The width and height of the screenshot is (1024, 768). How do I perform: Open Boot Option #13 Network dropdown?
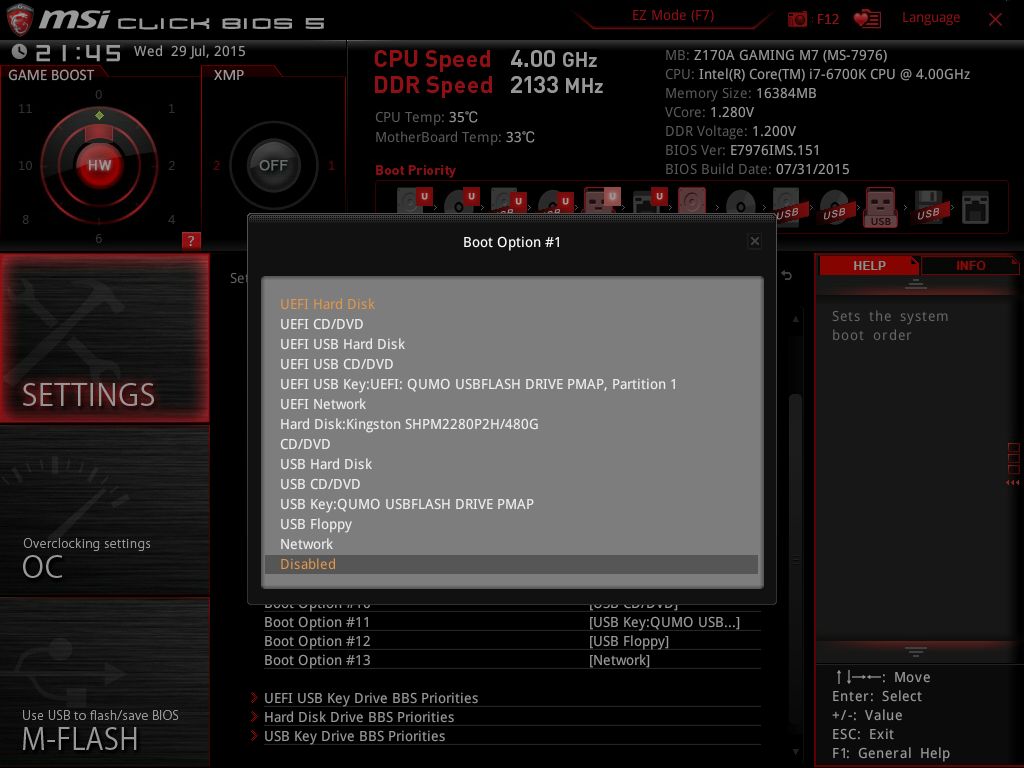619,660
